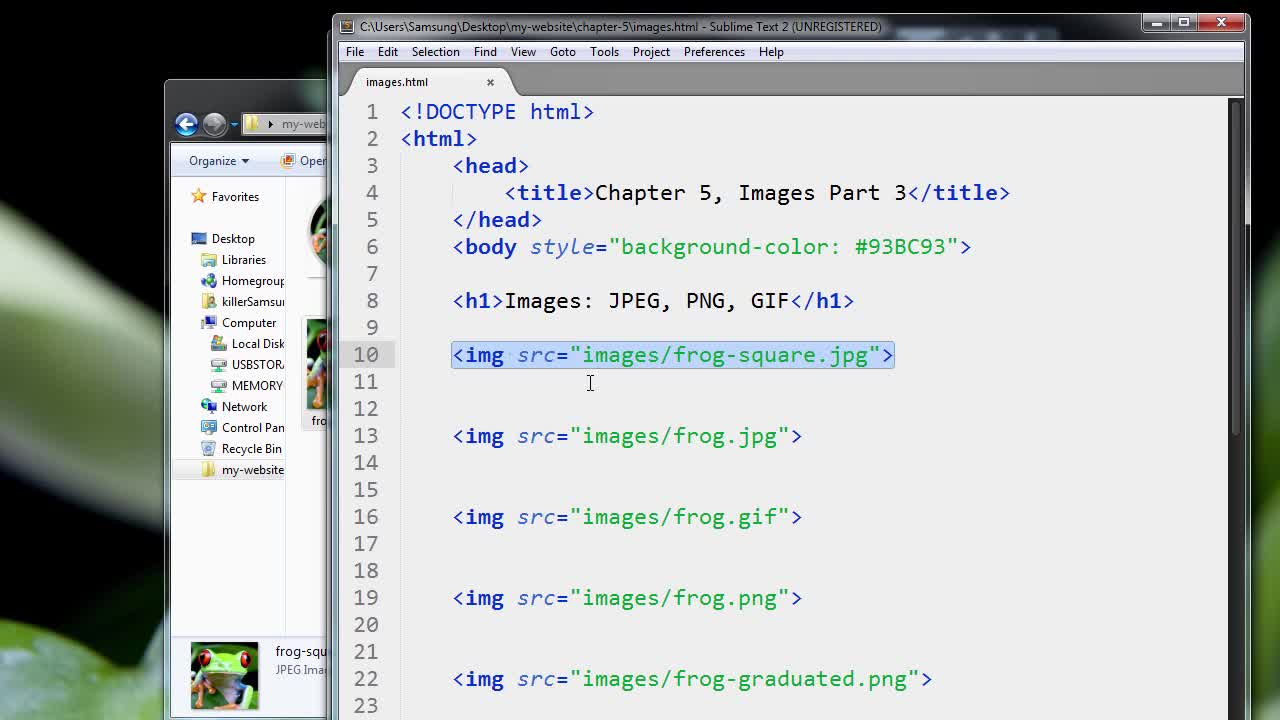Click the my-website folder icon
The width and height of the screenshot is (1280, 720).
pos(208,469)
